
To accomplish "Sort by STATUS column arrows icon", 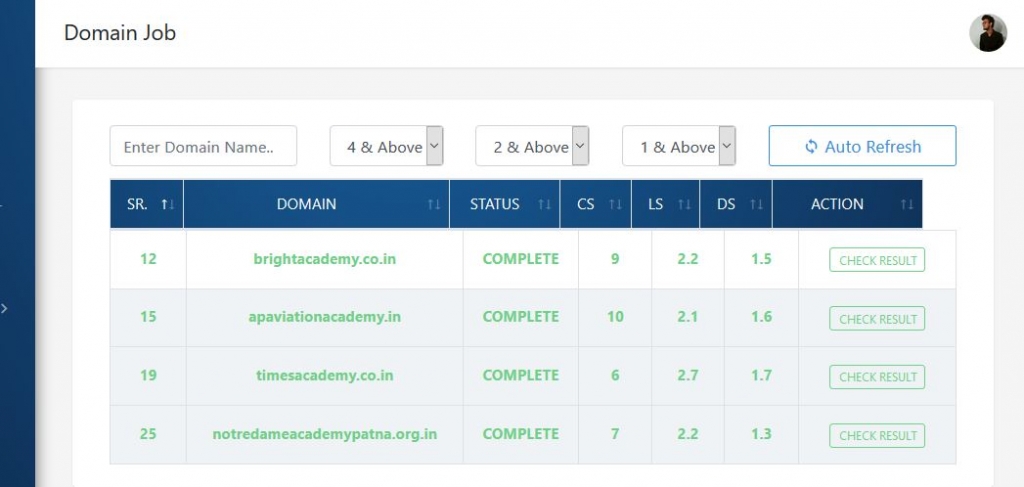I will point(545,204).
